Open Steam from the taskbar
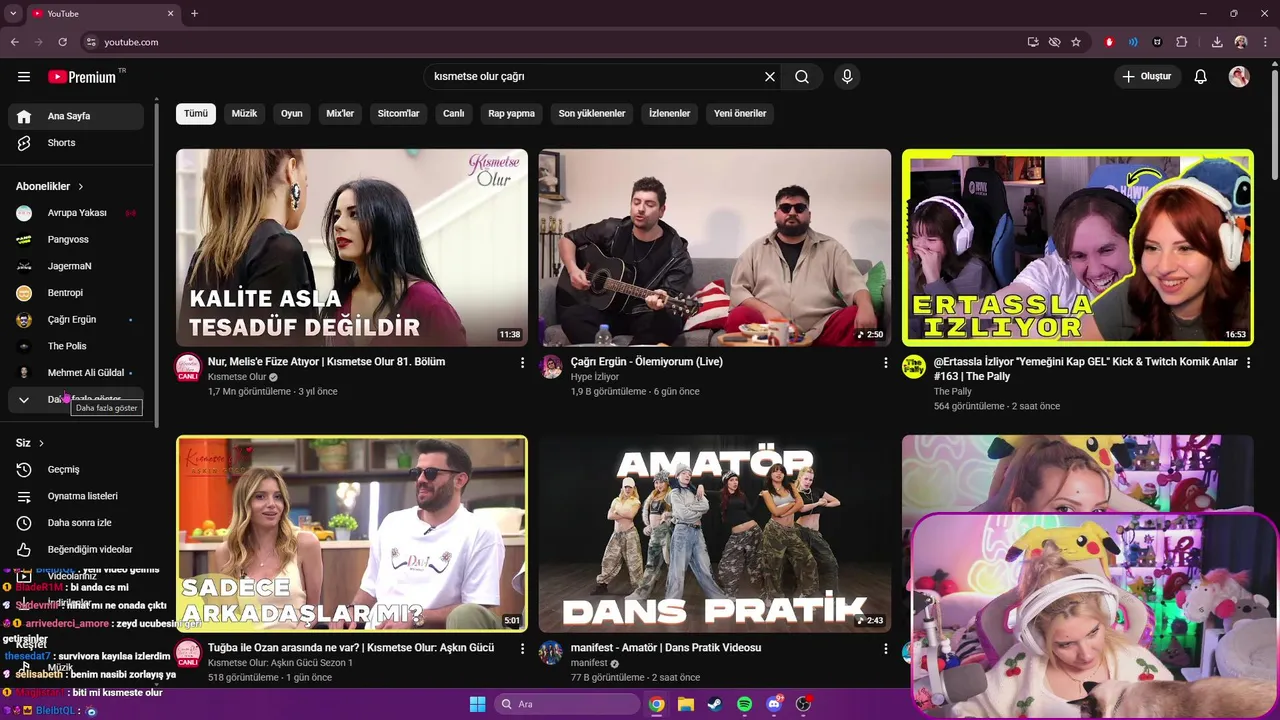The height and width of the screenshot is (720, 1280). (715, 704)
